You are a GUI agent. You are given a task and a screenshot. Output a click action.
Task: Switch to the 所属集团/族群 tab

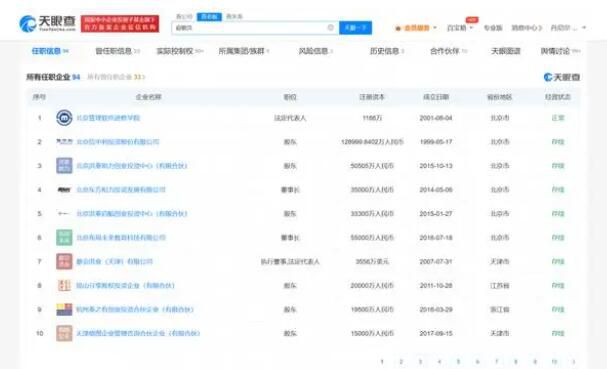tap(244, 51)
